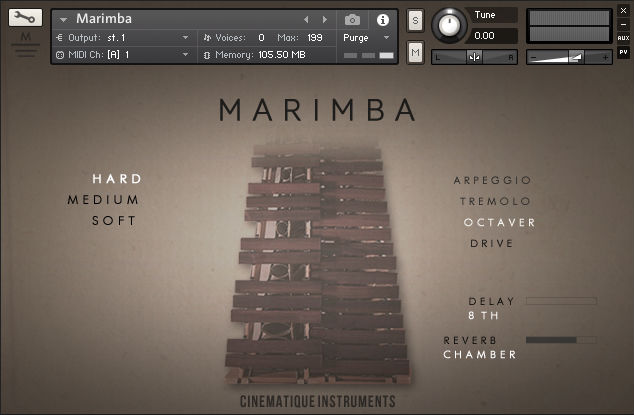Select next instrument preset arrow
634x415 pixels.
324,19
